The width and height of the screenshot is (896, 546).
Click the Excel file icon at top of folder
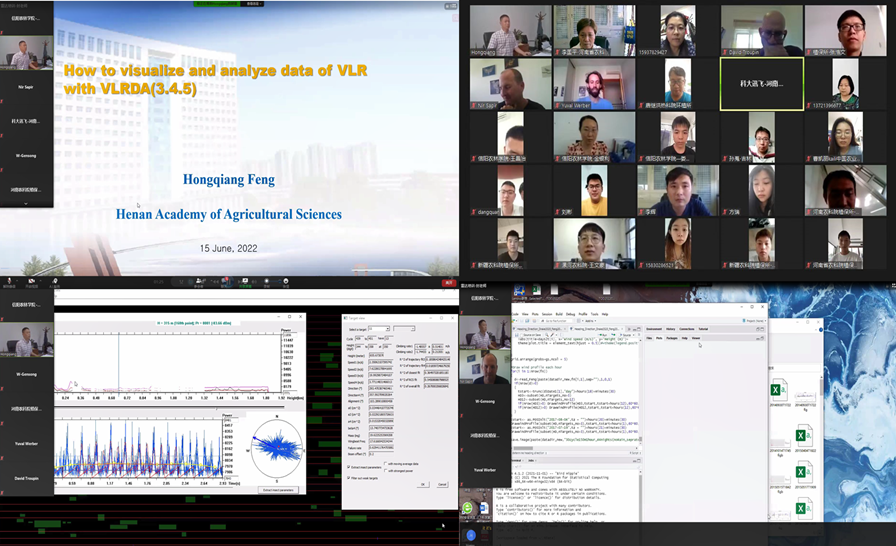point(780,388)
